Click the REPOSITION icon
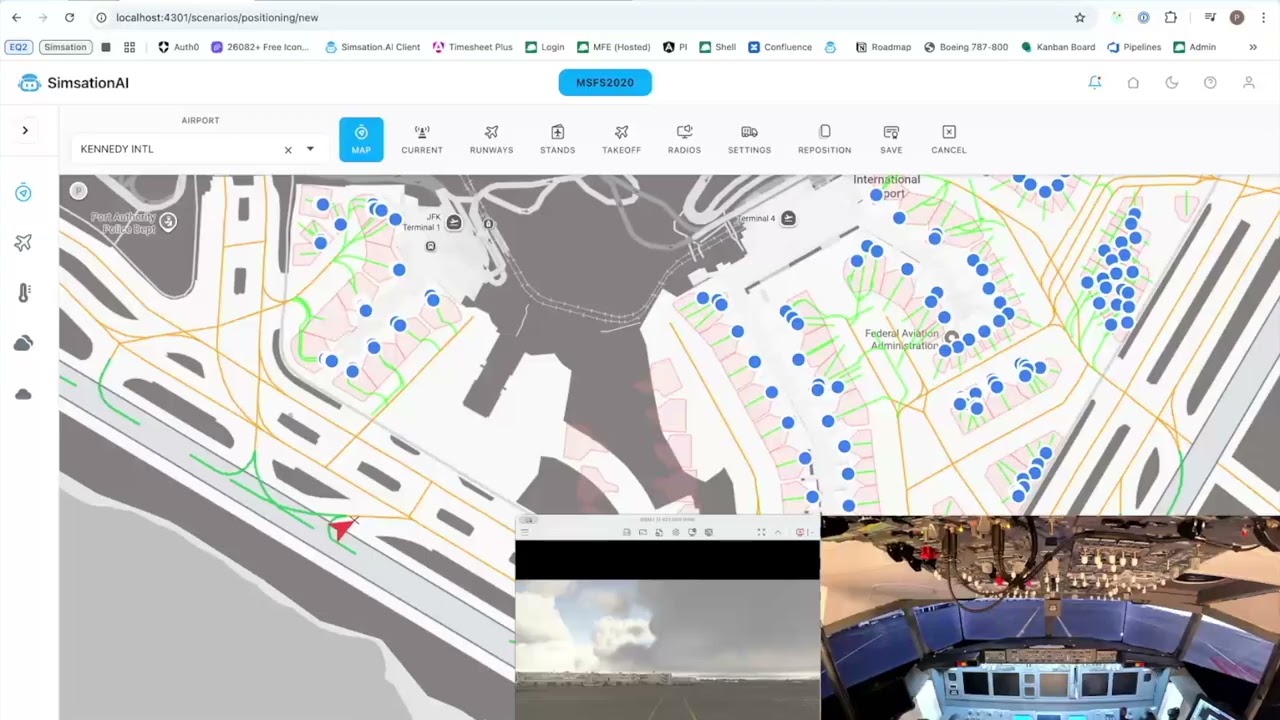 click(825, 132)
